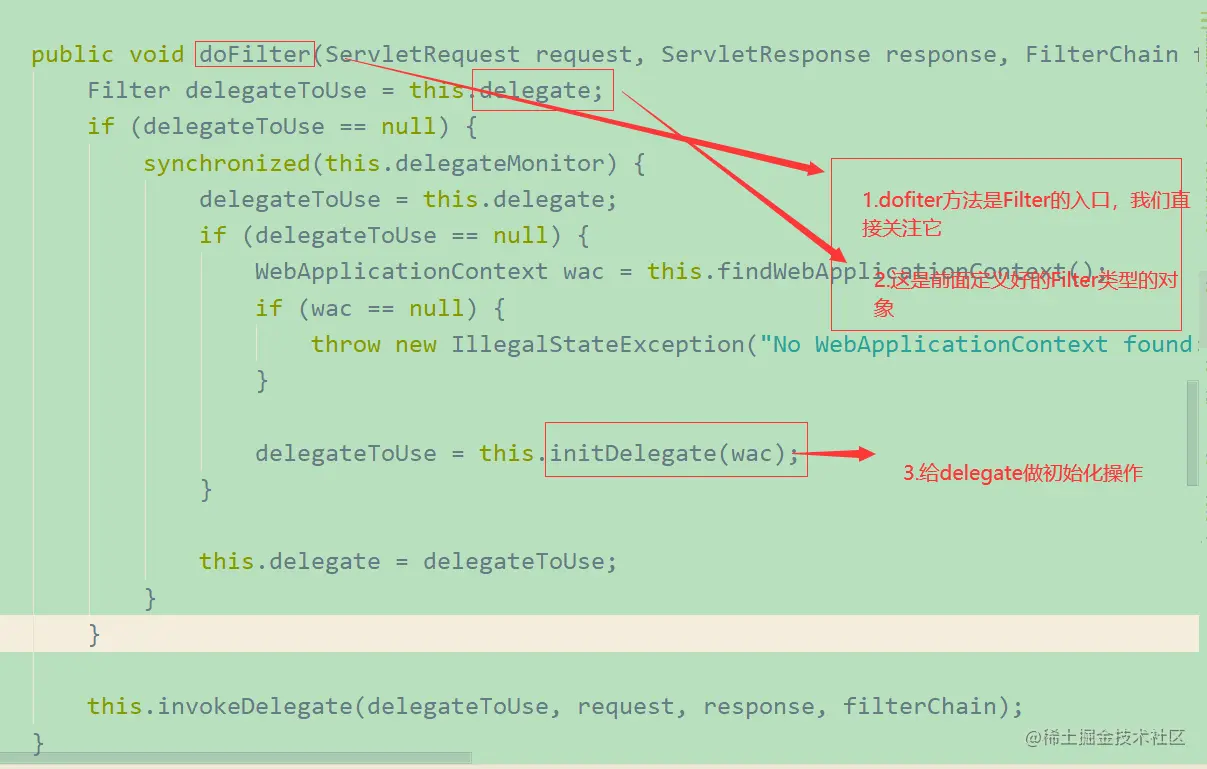
Task: Click the FilterChain type in method signature
Action: [x=1102, y=54]
